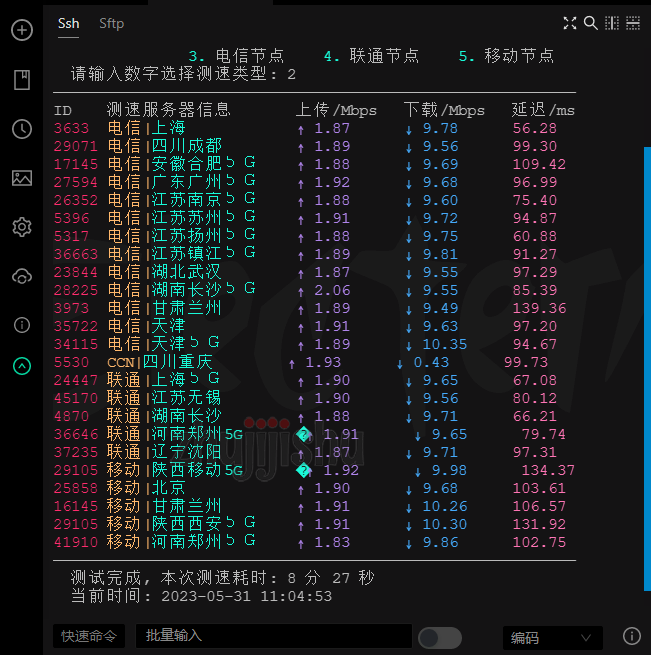Click the add new connection plus icon
The height and width of the screenshot is (655, 651).
[x=22, y=30]
